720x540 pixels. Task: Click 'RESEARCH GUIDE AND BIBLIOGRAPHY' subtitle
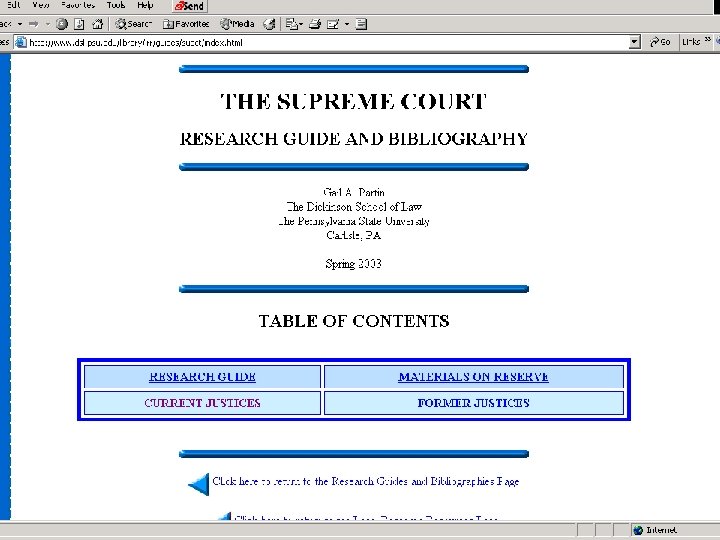pos(354,139)
